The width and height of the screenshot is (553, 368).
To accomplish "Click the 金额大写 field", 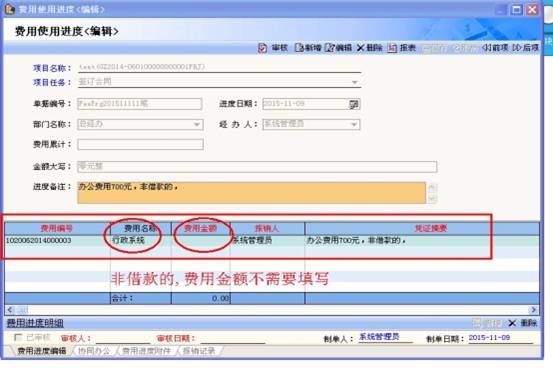I will point(257,167).
